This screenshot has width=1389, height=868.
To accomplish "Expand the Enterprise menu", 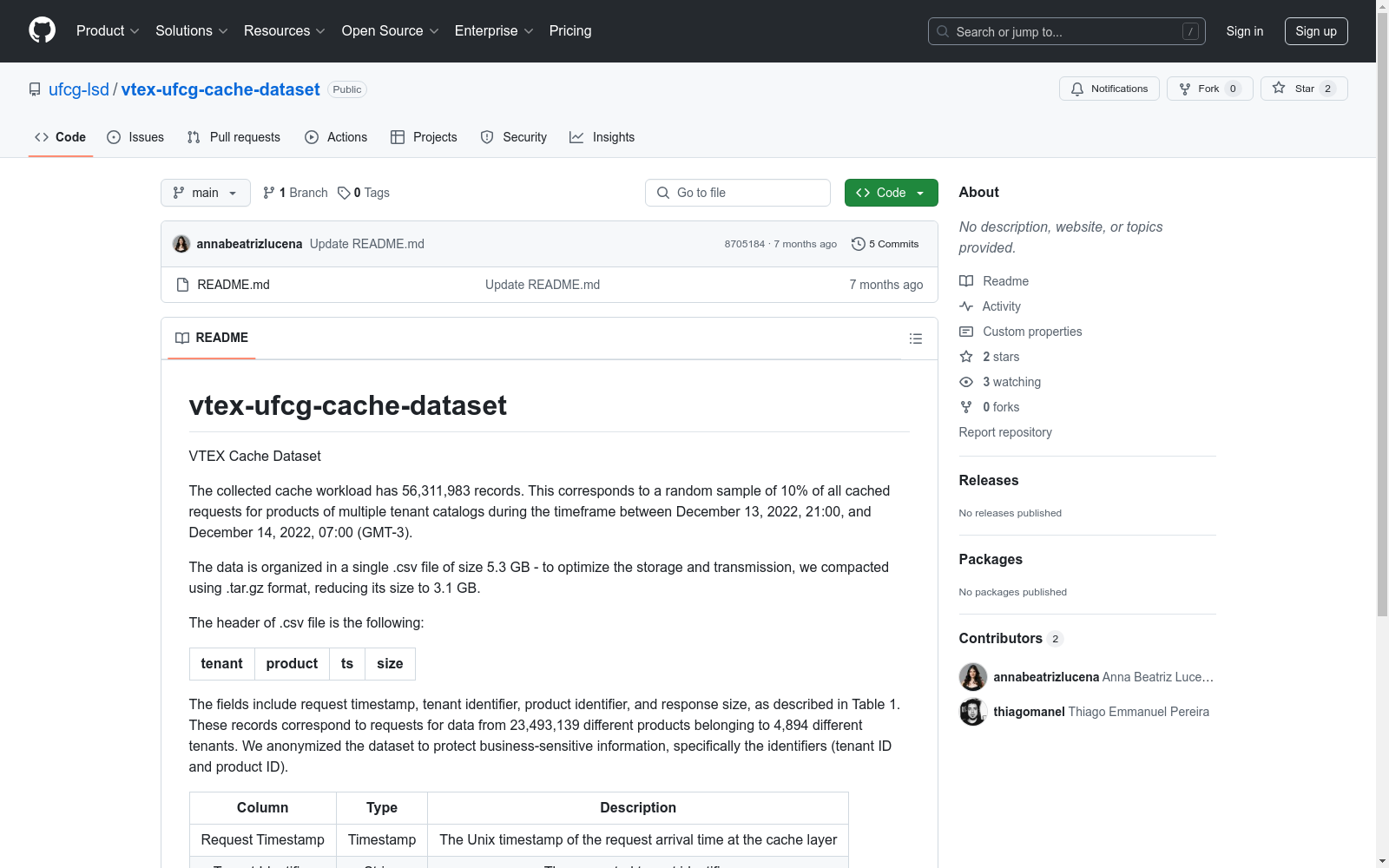I will (494, 31).
